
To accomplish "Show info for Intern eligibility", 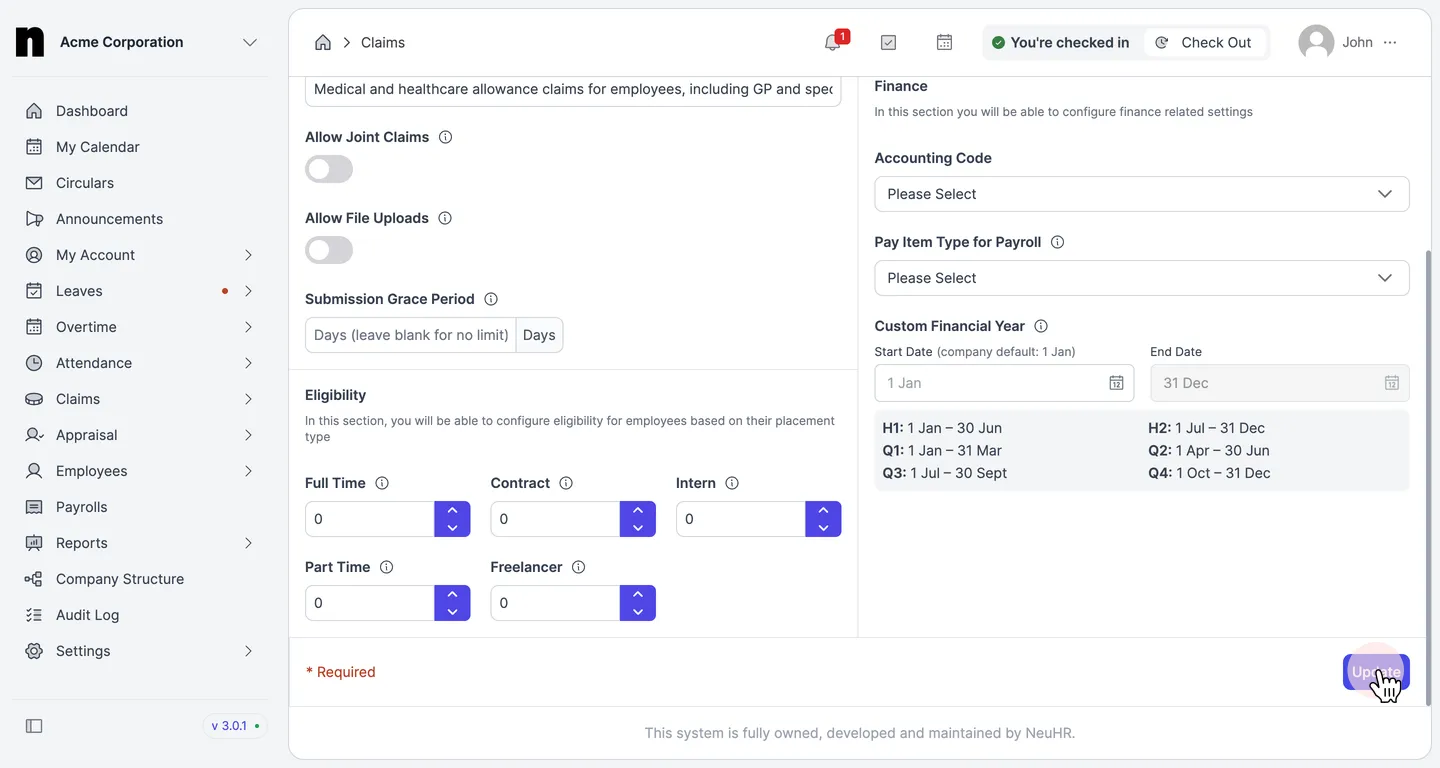I will click(x=732, y=483).
